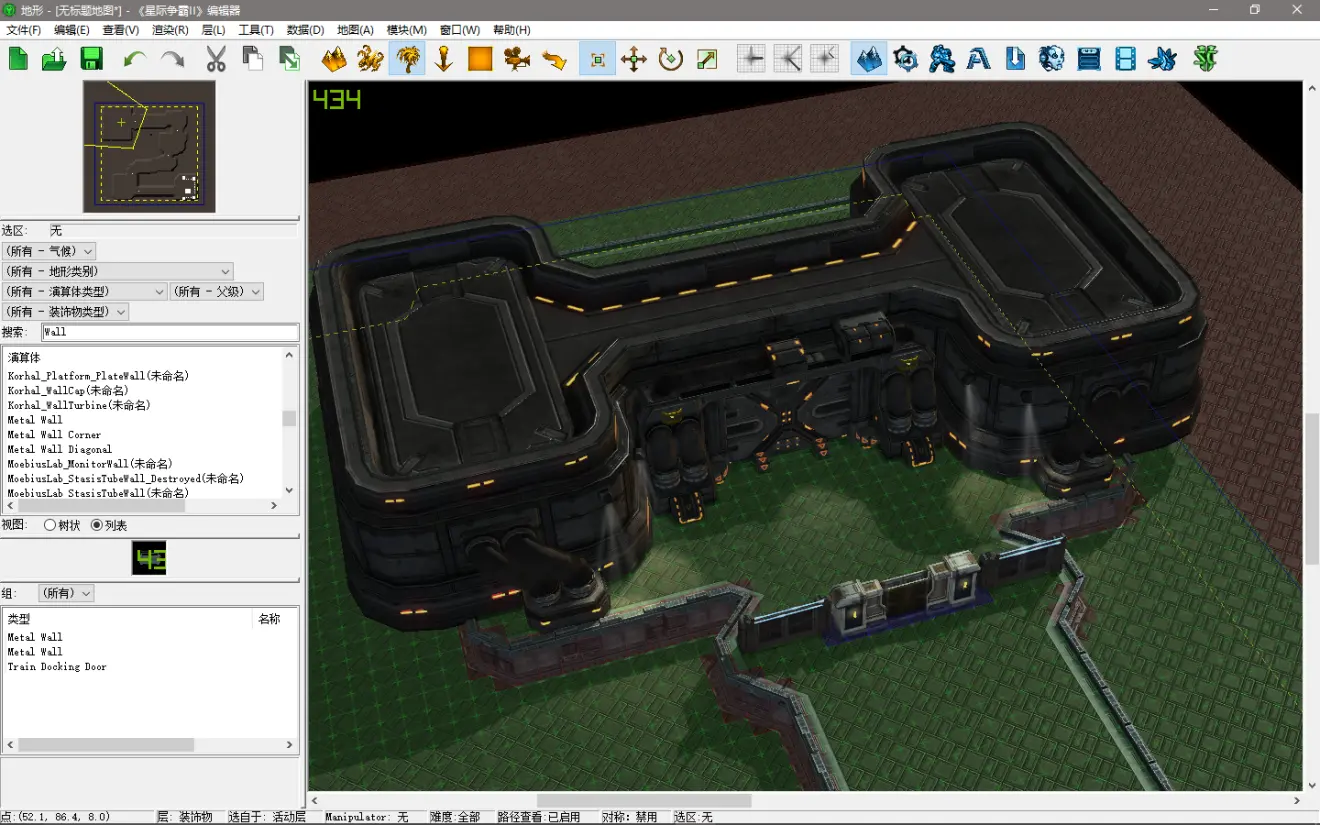Open the blue crystal module icon
Image resolution: width=1320 pixels, height=825 pixels.
point(1162,59)
